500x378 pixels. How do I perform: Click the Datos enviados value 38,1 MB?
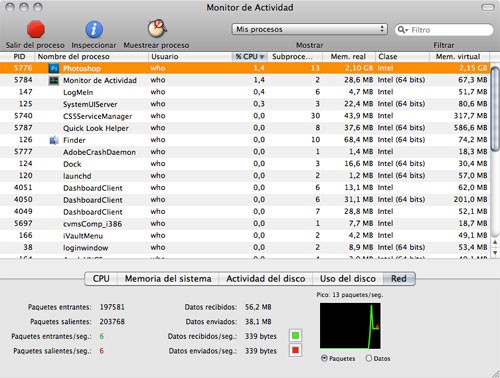(258, 322)
